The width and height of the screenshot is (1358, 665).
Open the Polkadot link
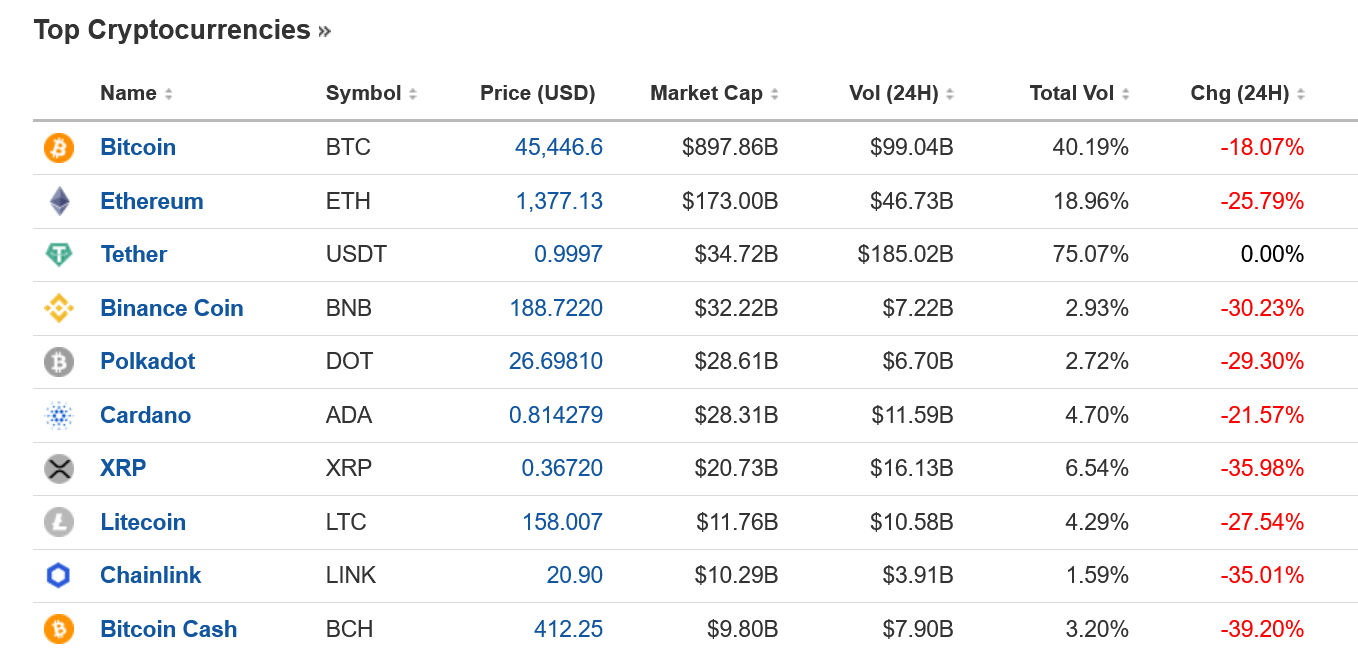point(147,362)
